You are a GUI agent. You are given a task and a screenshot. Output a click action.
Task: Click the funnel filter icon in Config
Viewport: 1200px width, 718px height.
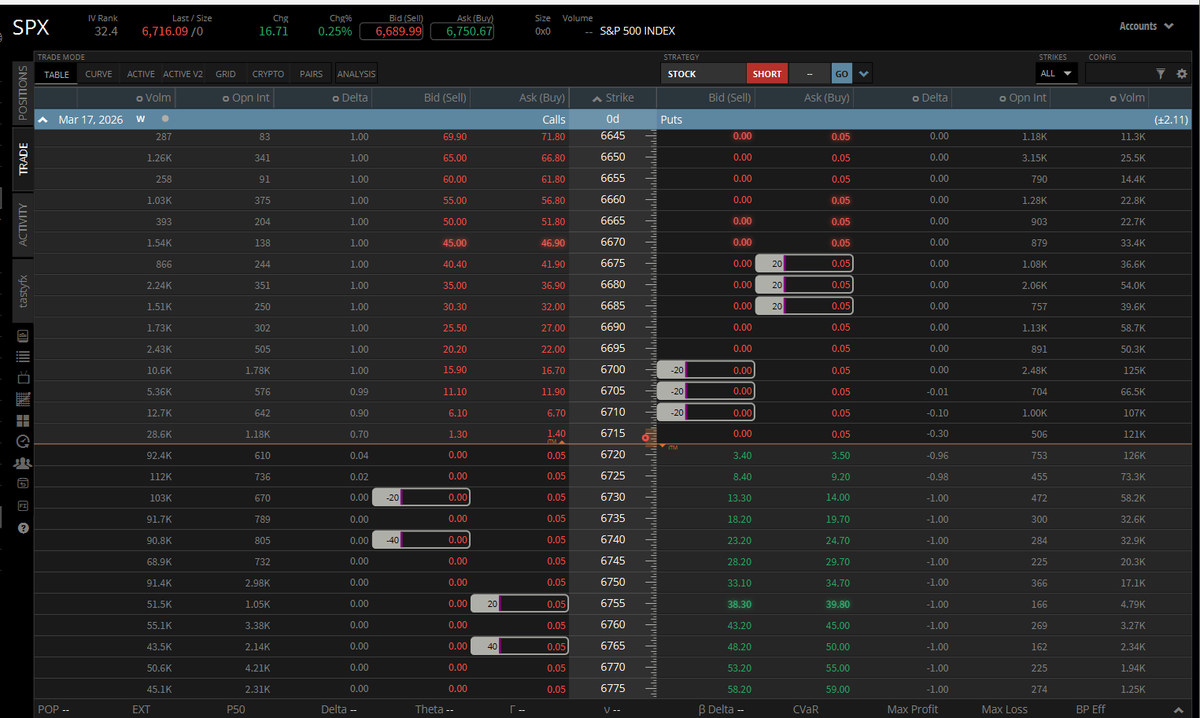coord(1161,74)
